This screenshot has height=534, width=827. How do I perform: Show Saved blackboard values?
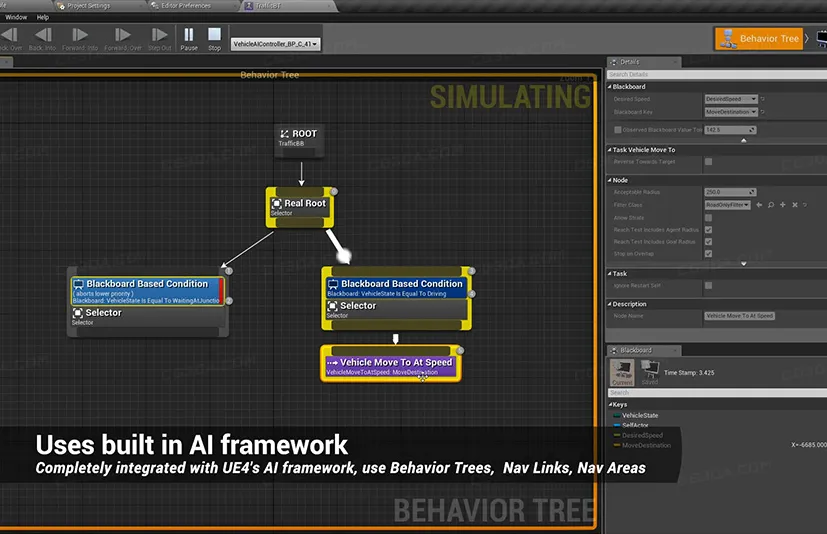[650, 373]
